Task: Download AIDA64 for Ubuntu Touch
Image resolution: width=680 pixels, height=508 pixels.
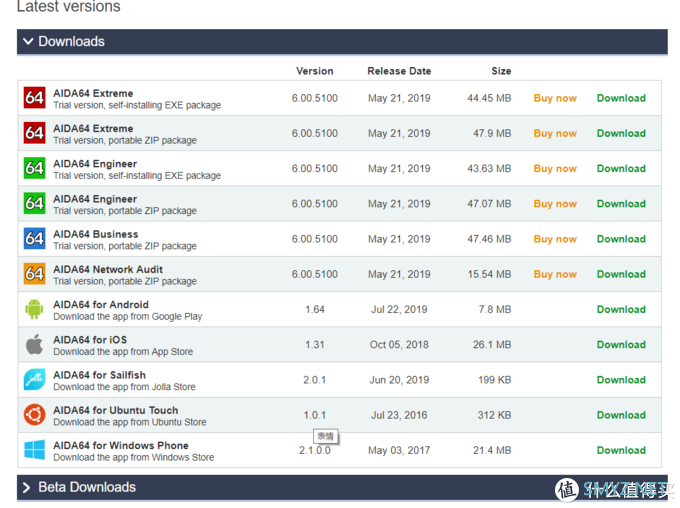Action: [x=621, y=415]
